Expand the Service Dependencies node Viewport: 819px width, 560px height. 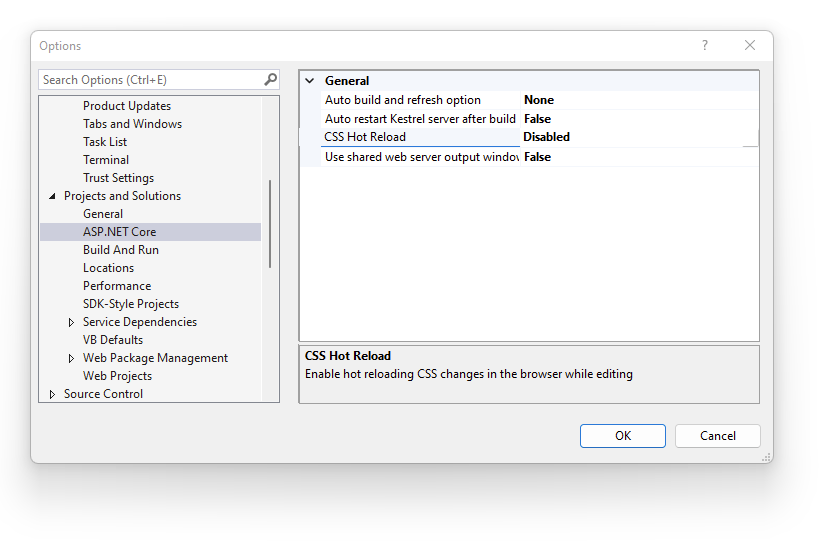(71, 322)
